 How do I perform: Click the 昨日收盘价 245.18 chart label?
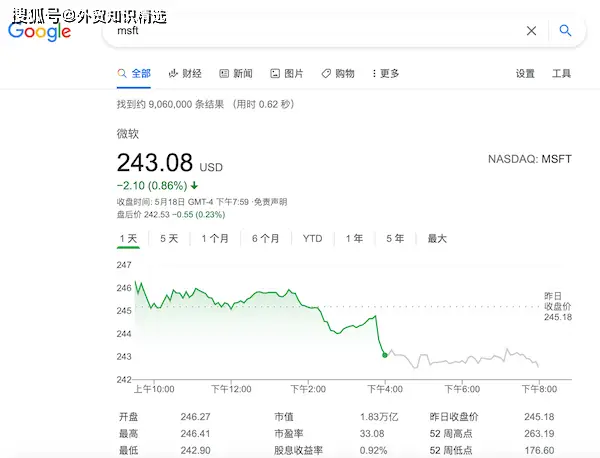558,306
